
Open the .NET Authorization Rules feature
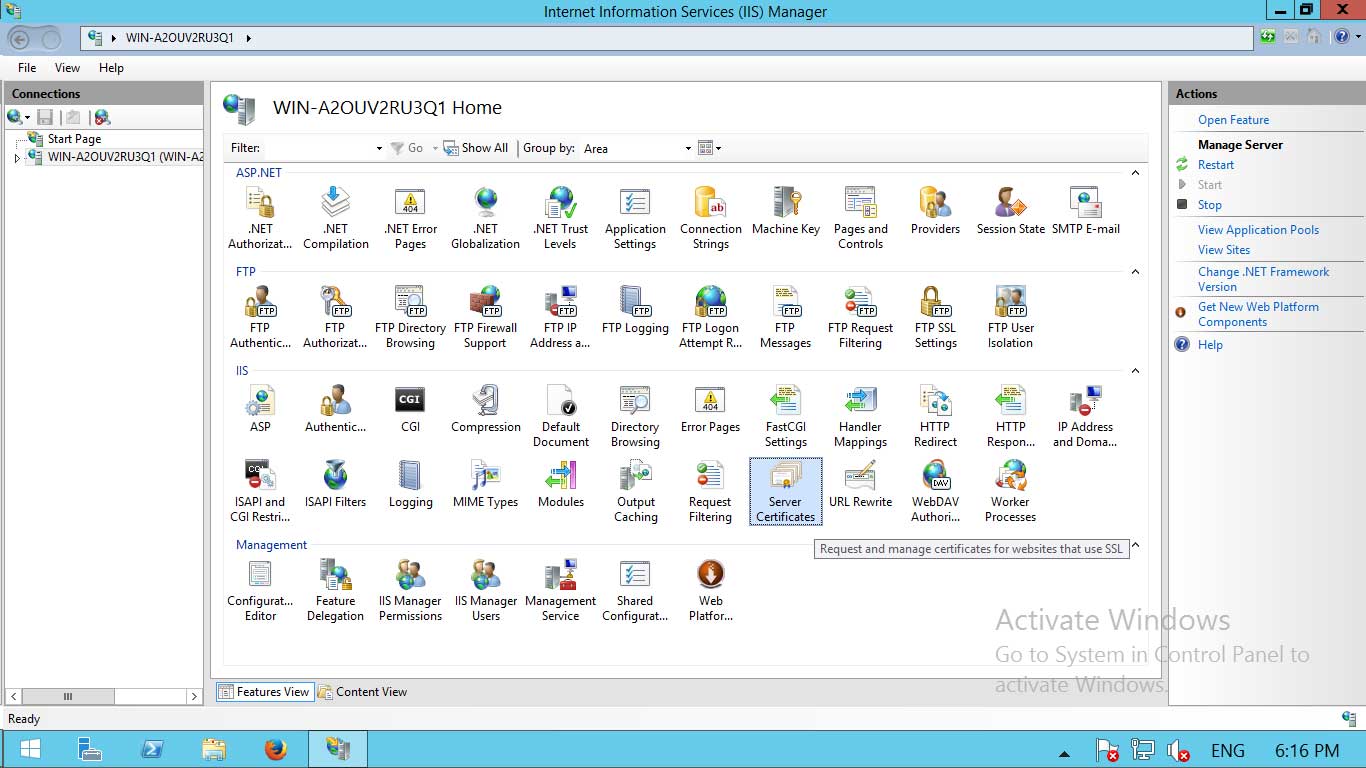[x=260, y=218]
